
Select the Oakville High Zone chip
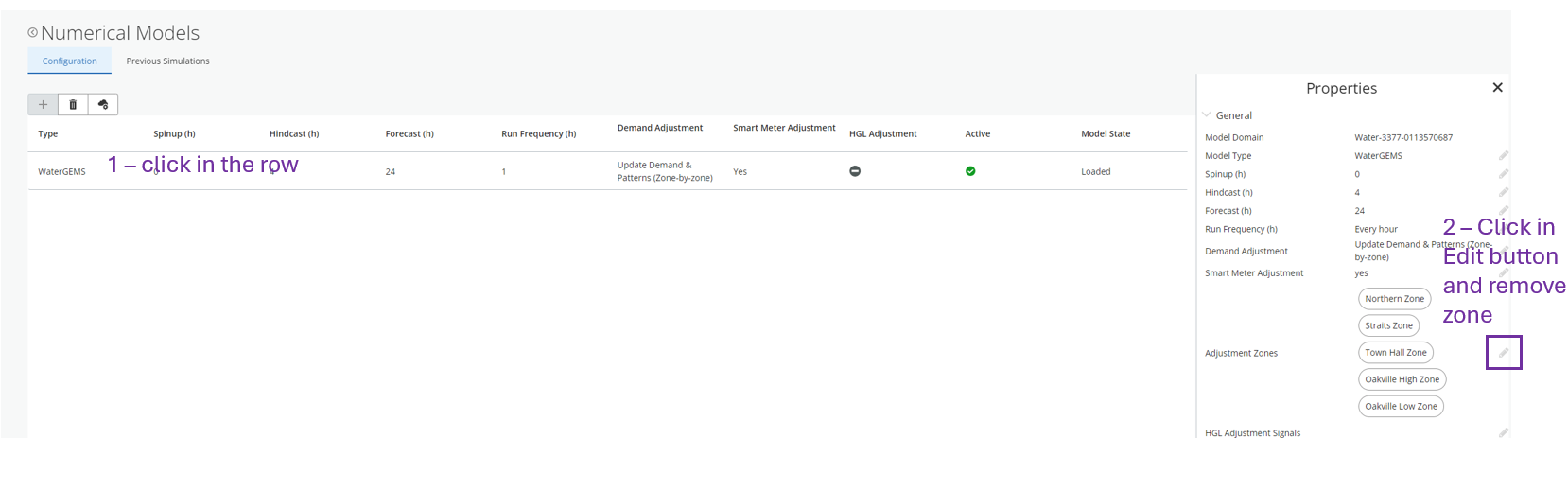coord(1402,379)
